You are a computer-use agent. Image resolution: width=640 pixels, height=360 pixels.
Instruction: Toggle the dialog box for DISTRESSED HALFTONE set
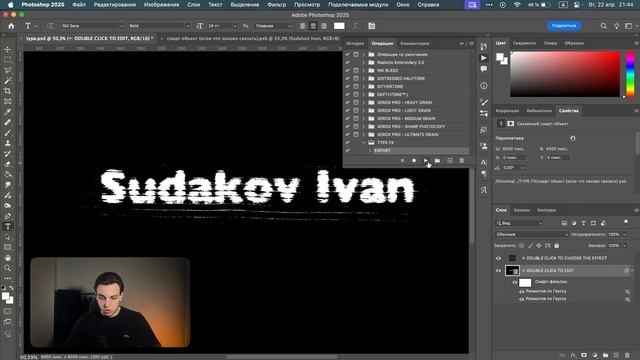click(x=356, y=78)
